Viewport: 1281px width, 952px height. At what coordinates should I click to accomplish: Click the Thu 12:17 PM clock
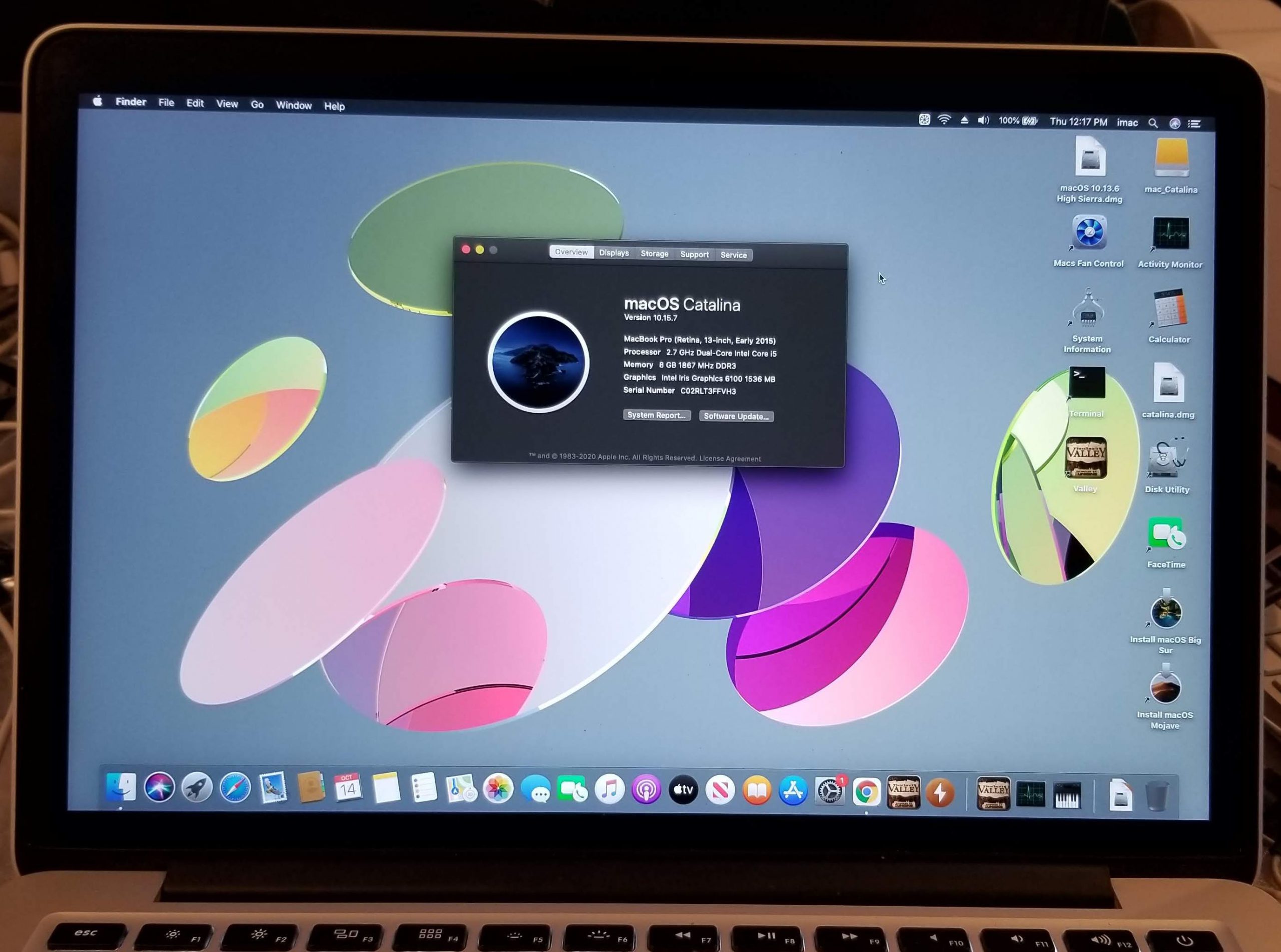(x=1078, y=122)
